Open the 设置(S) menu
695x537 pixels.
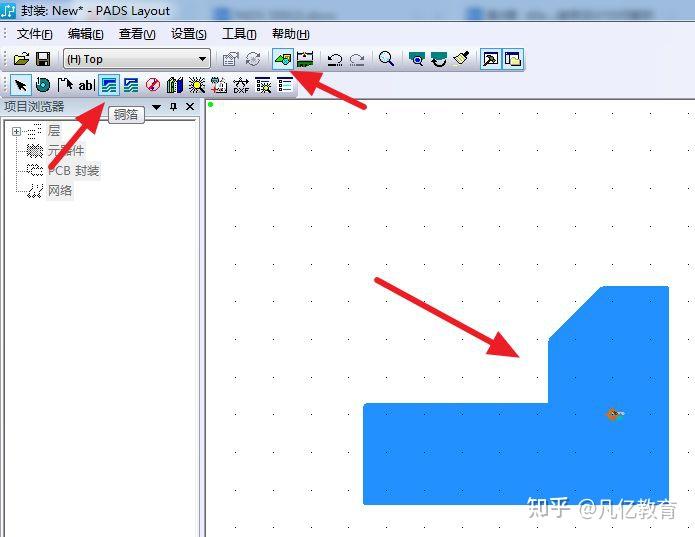[x=189, y=34]
